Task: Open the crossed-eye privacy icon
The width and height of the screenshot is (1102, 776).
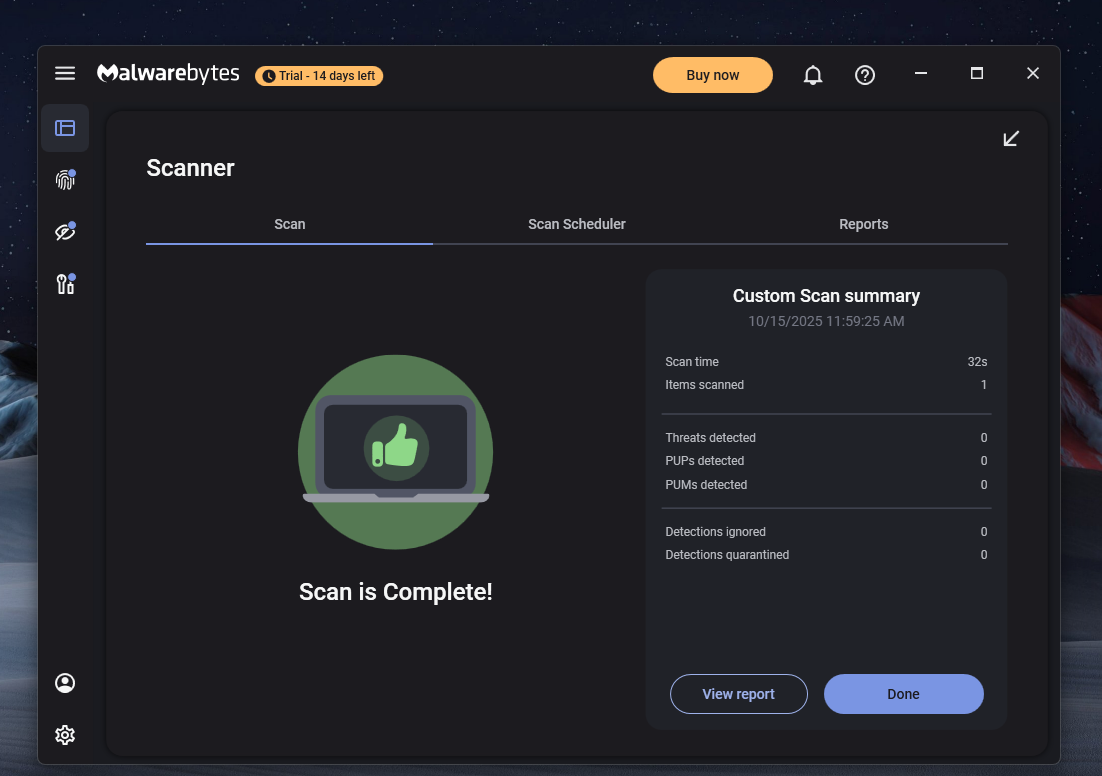Action: pyautogui.click(x=65, y=232)
